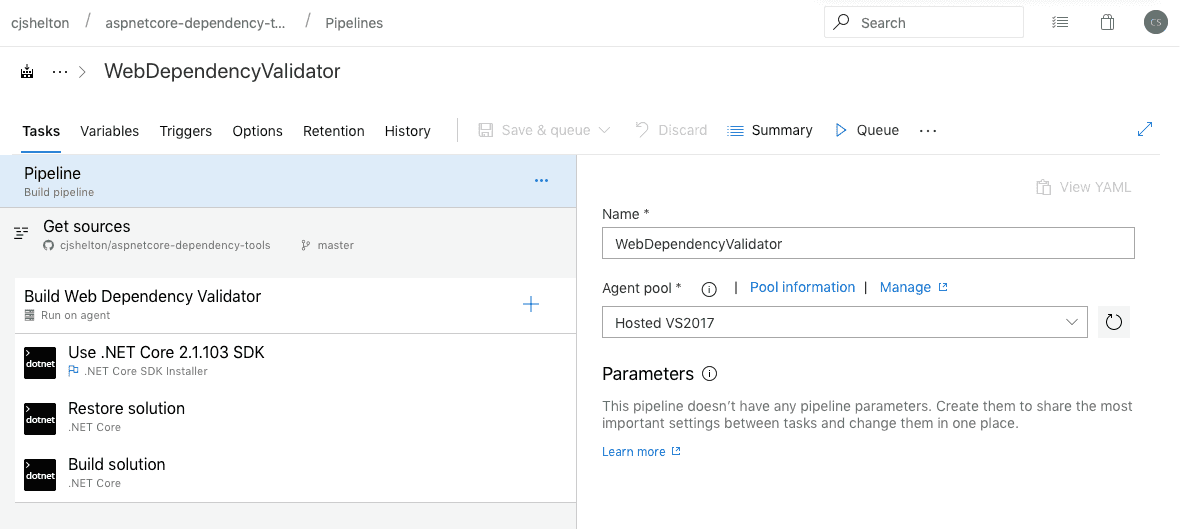Open the breadcrumb ellipsis before WebDependencyValidator
Viewport: 1180px width, 529px height.
point(60,72)
